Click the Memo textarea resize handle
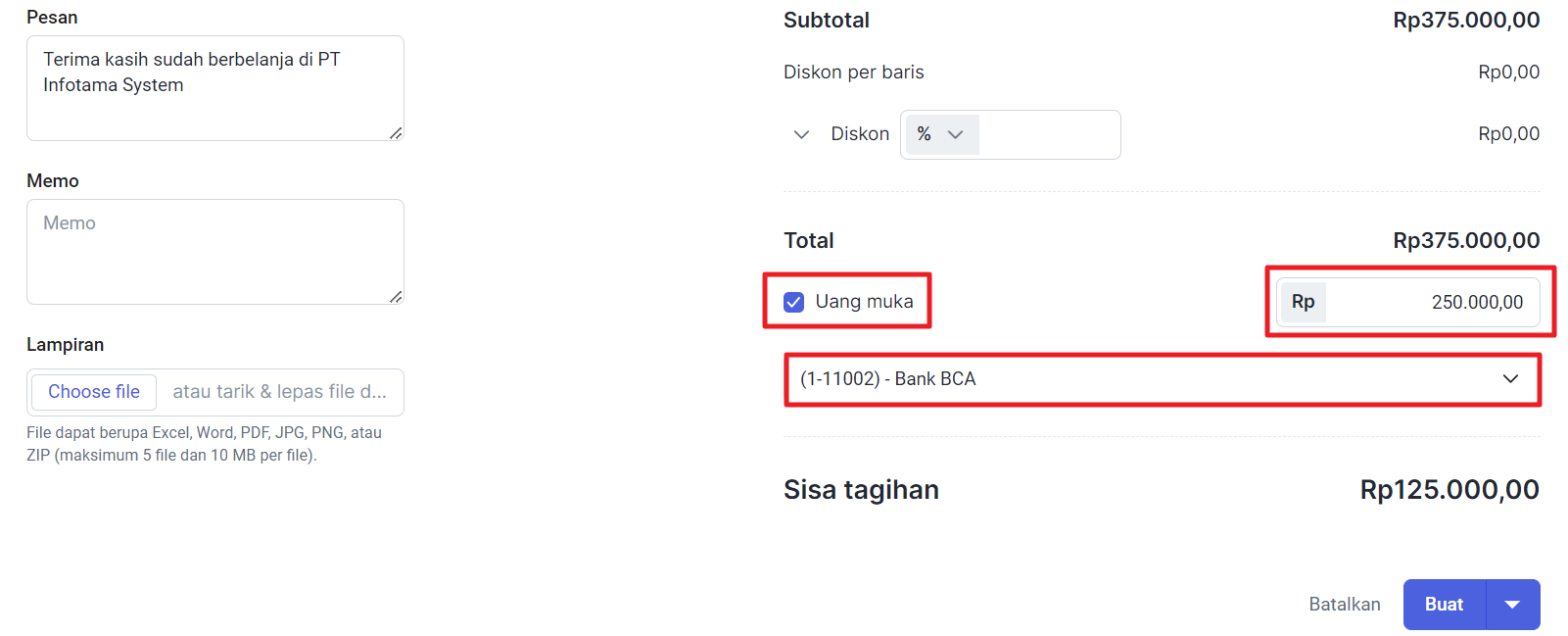 pyautogui.click(x=396, y=297)
